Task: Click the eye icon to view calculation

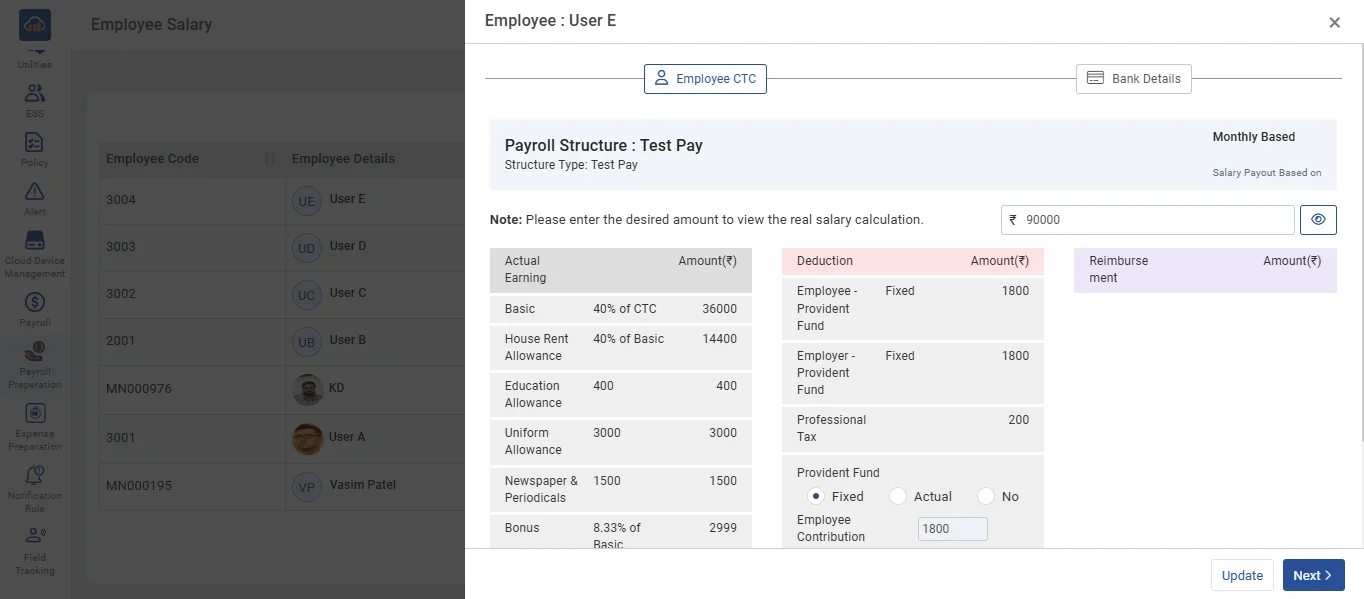Action: click(1318, 220)
